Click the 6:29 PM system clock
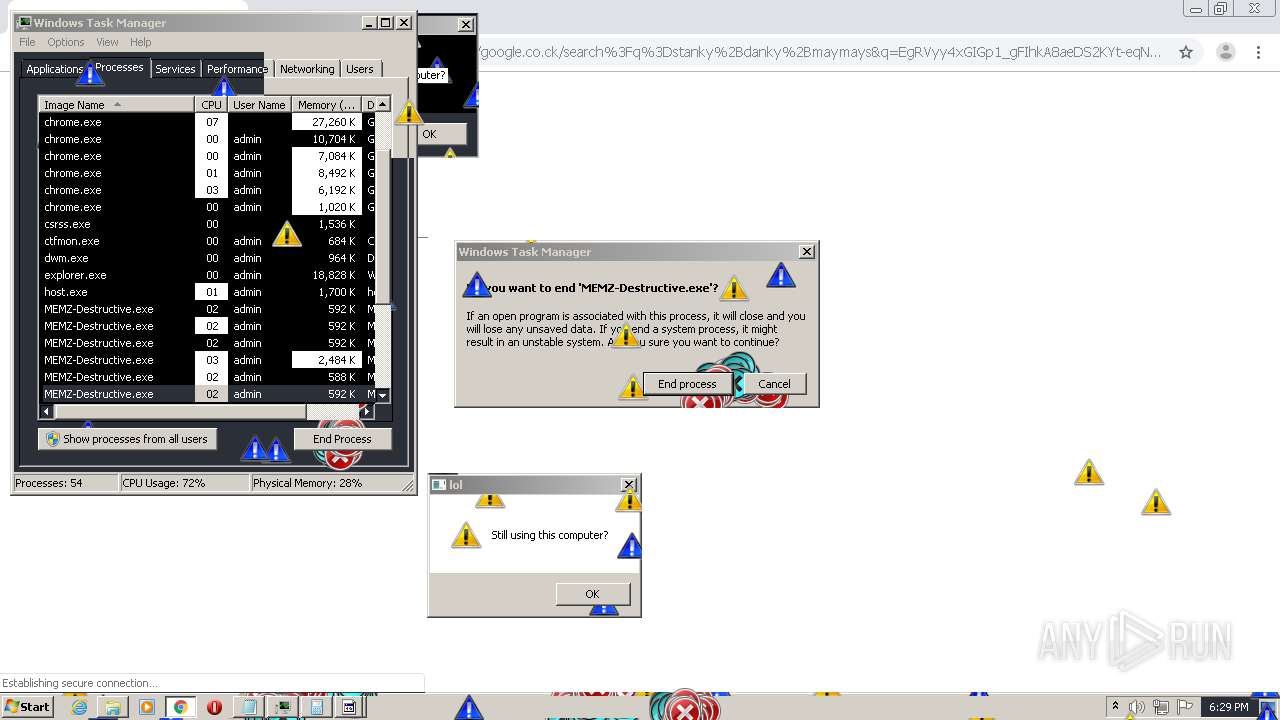This screenshot has height=720, width=1280. [1228, 707]
